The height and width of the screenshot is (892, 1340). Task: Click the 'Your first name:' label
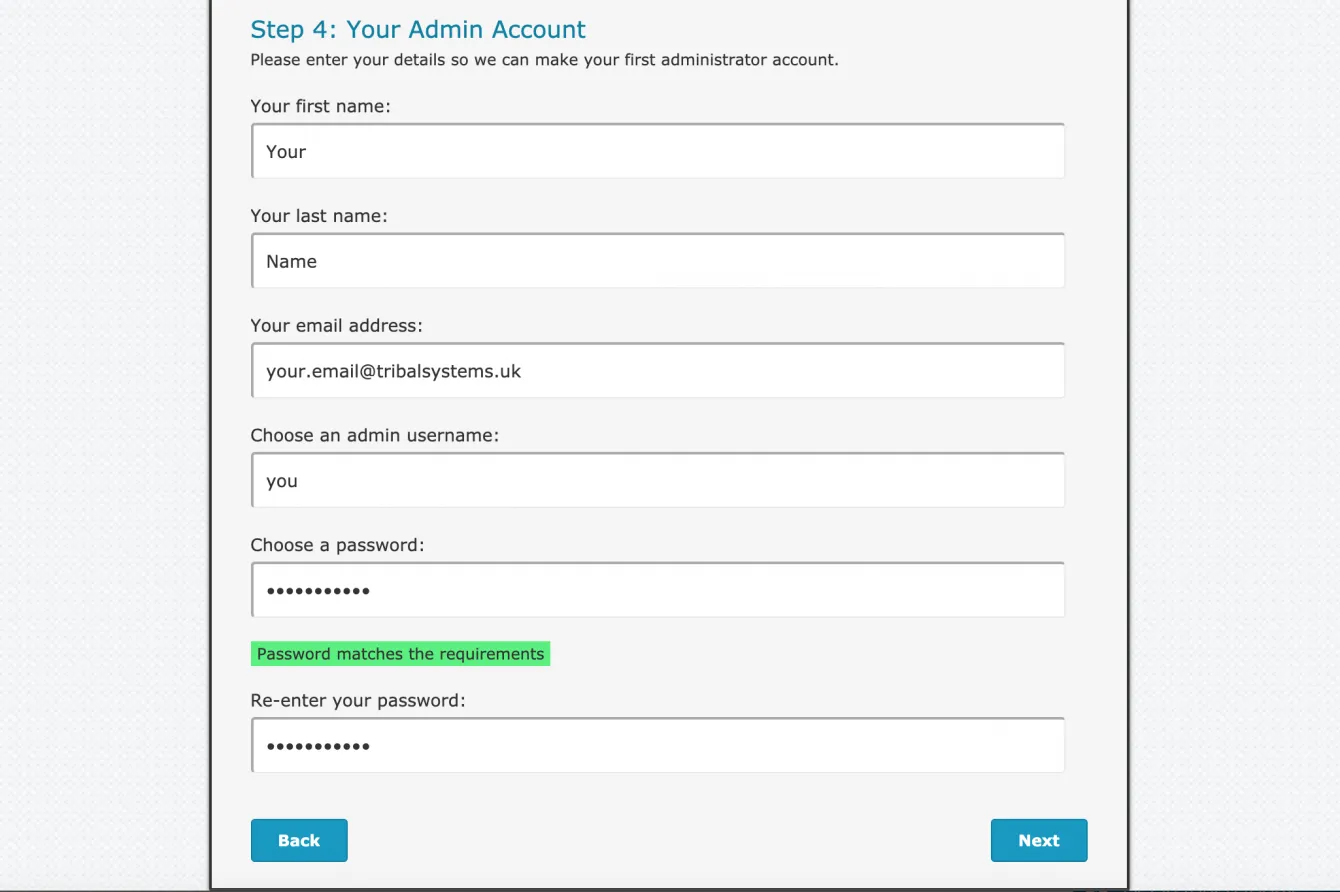[x=320, y=106]
